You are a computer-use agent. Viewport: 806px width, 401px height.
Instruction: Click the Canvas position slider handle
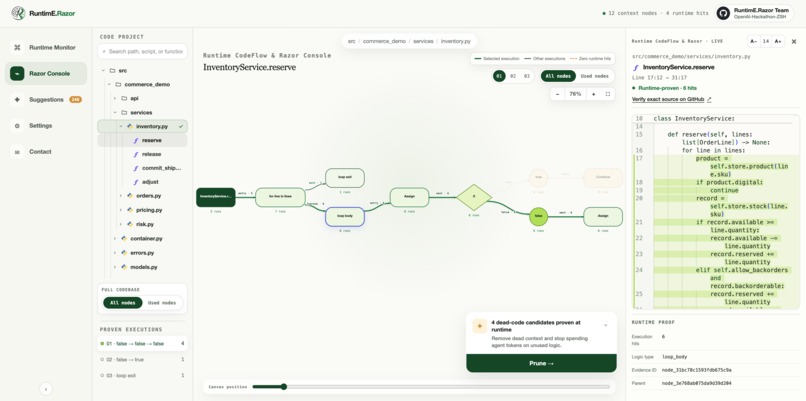(284, 387)
